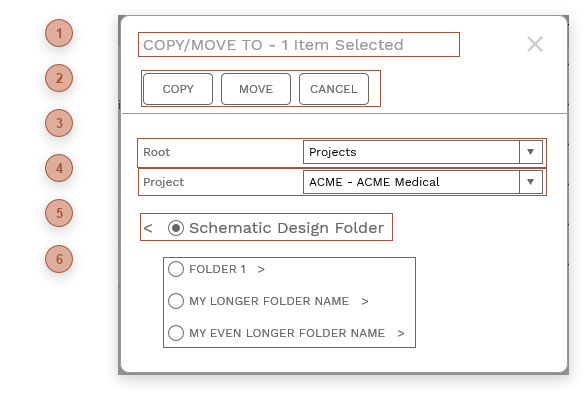
Task: Select Schematic Design Folder radio button
Action: tap(176, 228)
